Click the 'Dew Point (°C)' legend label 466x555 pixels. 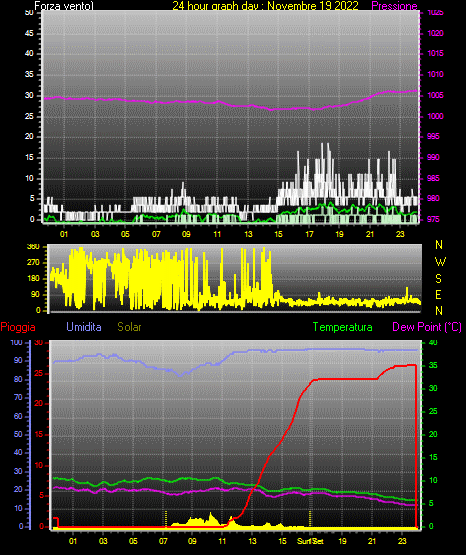tap(427, 327)
